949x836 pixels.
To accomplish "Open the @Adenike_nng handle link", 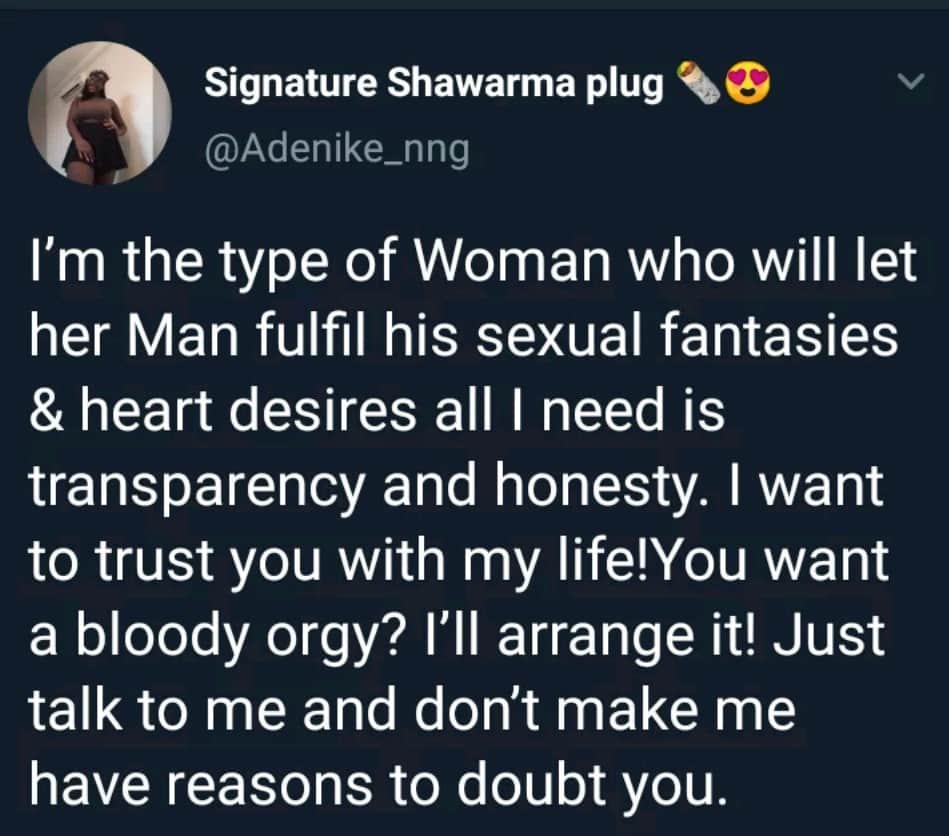I will click(x=338, y=148).
